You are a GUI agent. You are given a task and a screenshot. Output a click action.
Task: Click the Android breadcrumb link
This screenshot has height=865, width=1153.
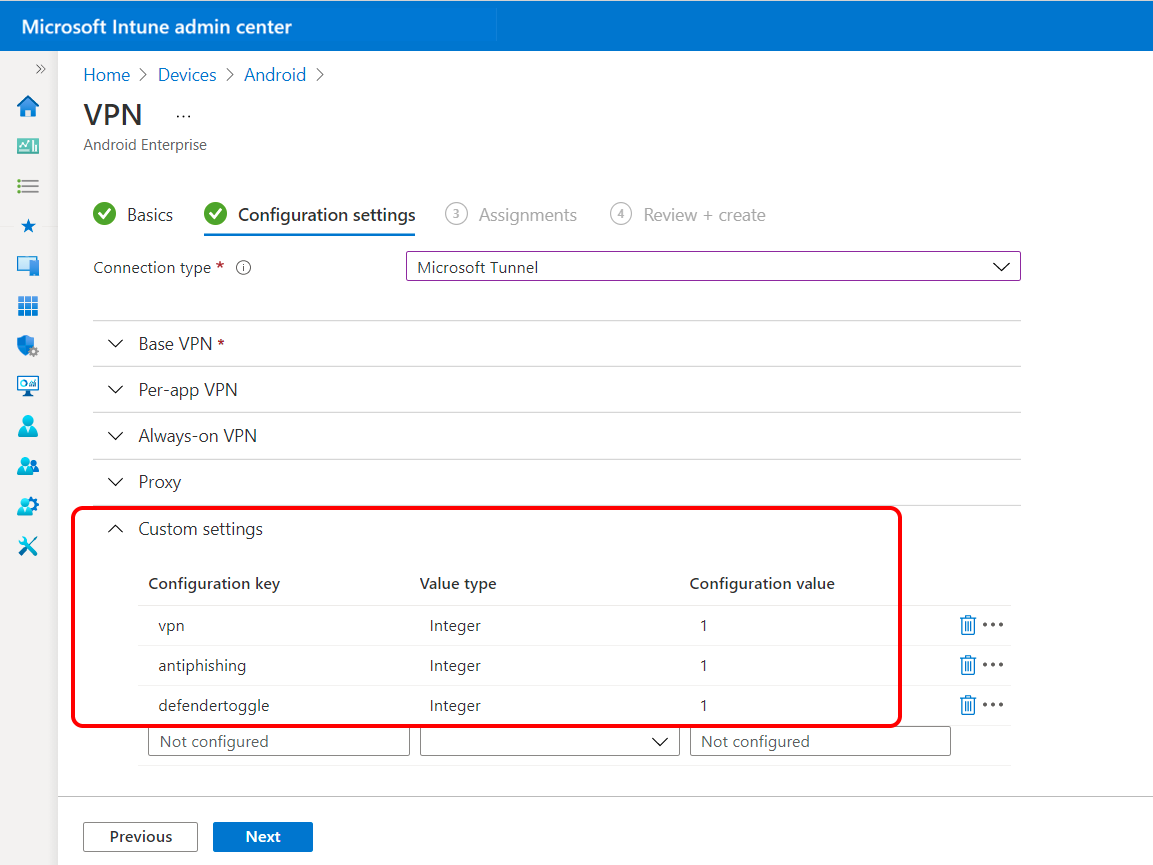coord(275,74)
